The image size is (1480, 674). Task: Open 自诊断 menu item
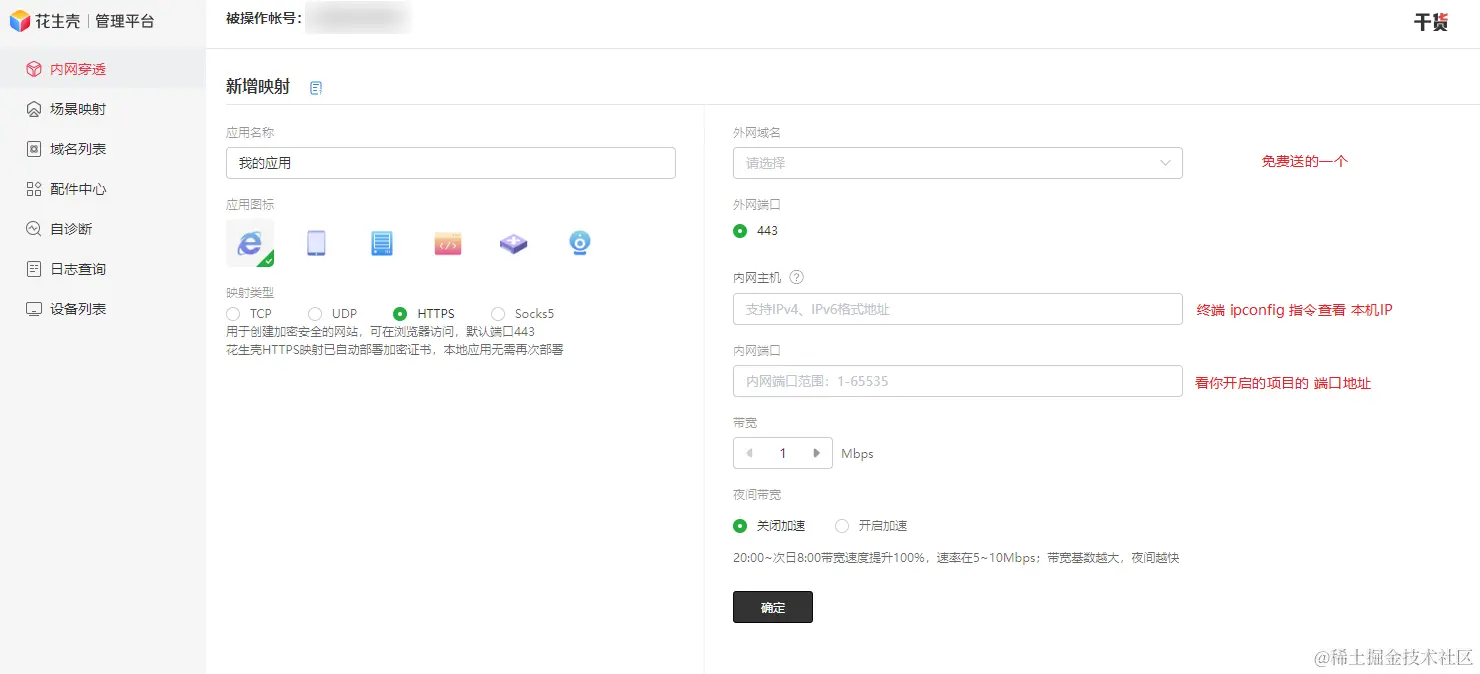pyautogui.click(x=103, y=229)
